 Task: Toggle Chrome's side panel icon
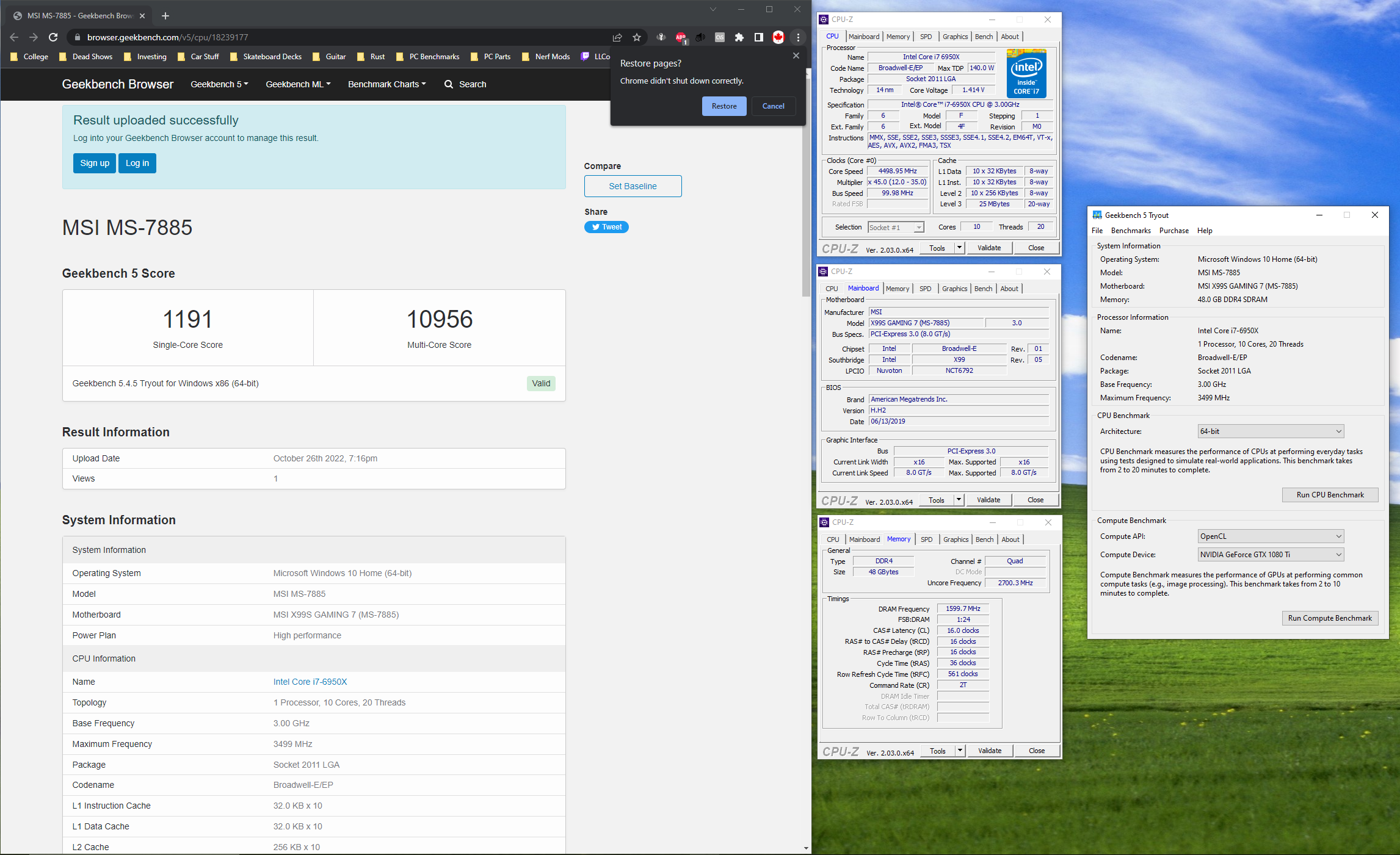click(759, 37)
